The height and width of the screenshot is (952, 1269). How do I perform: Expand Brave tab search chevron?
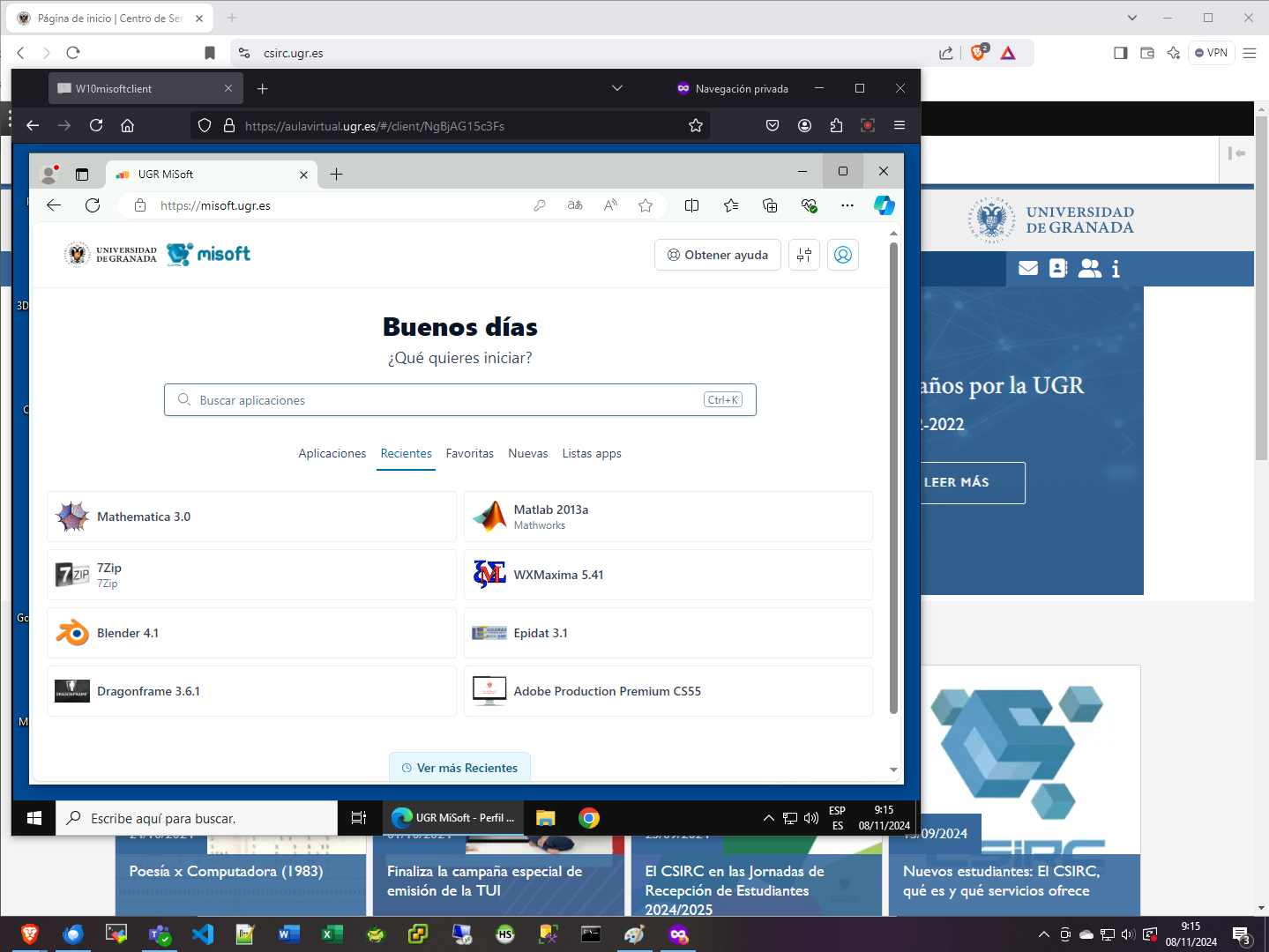pyautogui.click(x=1132, y=18)
